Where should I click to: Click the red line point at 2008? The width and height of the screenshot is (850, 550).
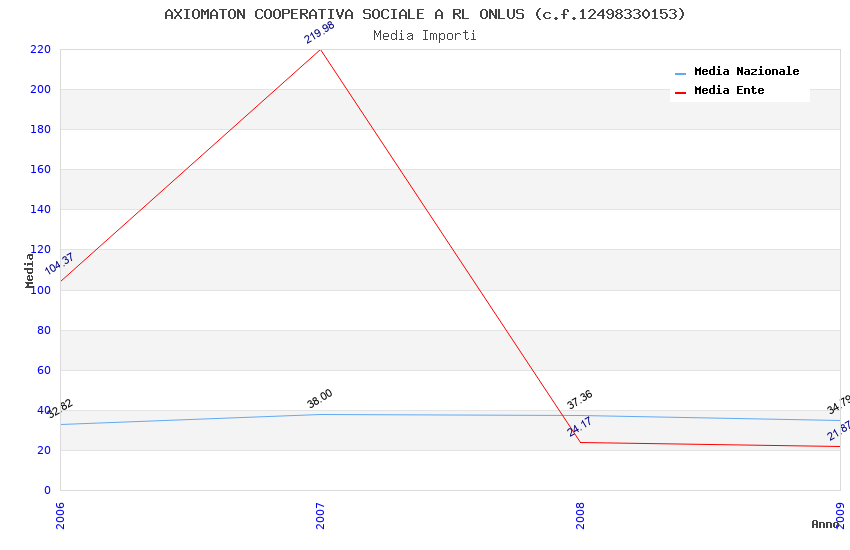(x=580, y=442)
